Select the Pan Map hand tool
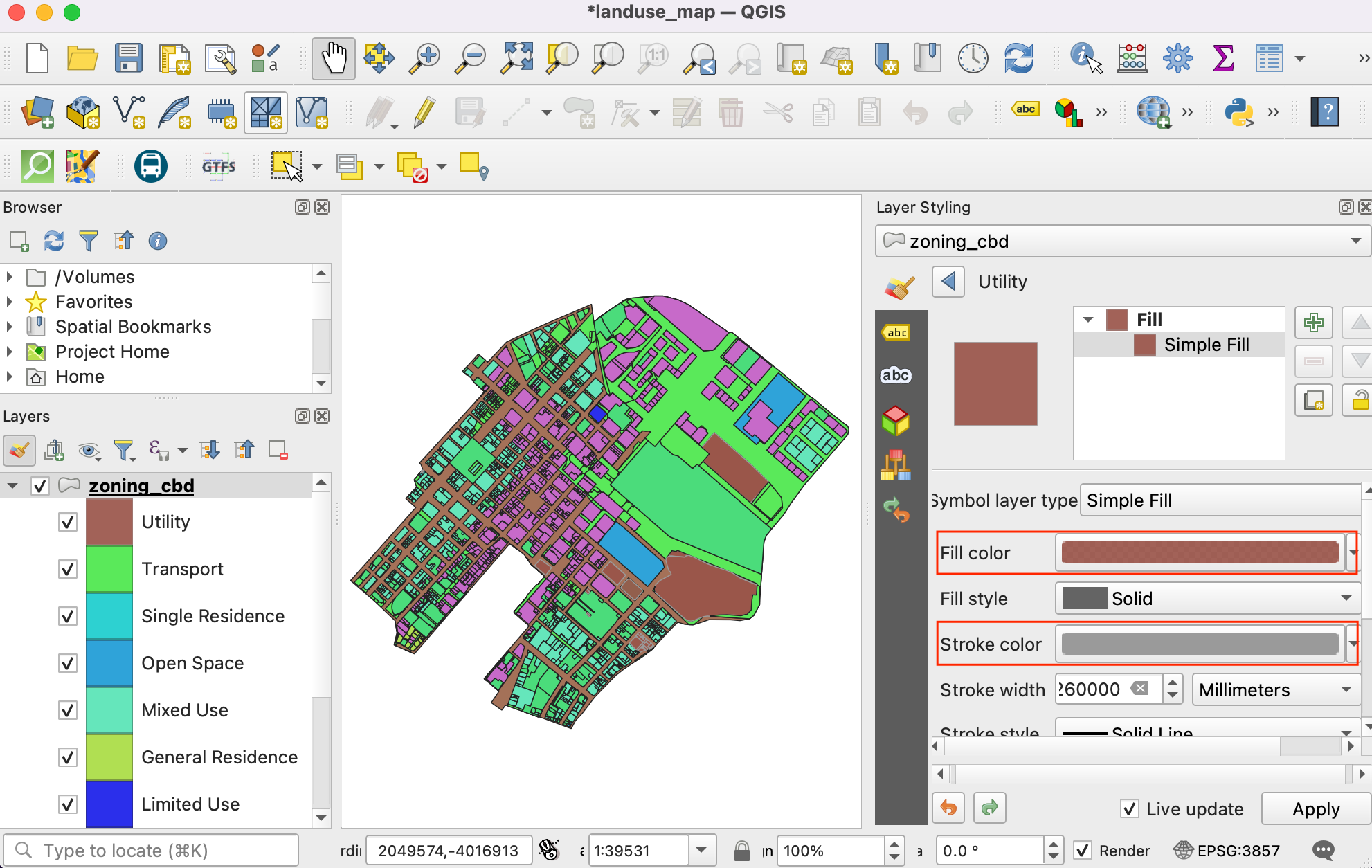 click(x=334, y=59)
